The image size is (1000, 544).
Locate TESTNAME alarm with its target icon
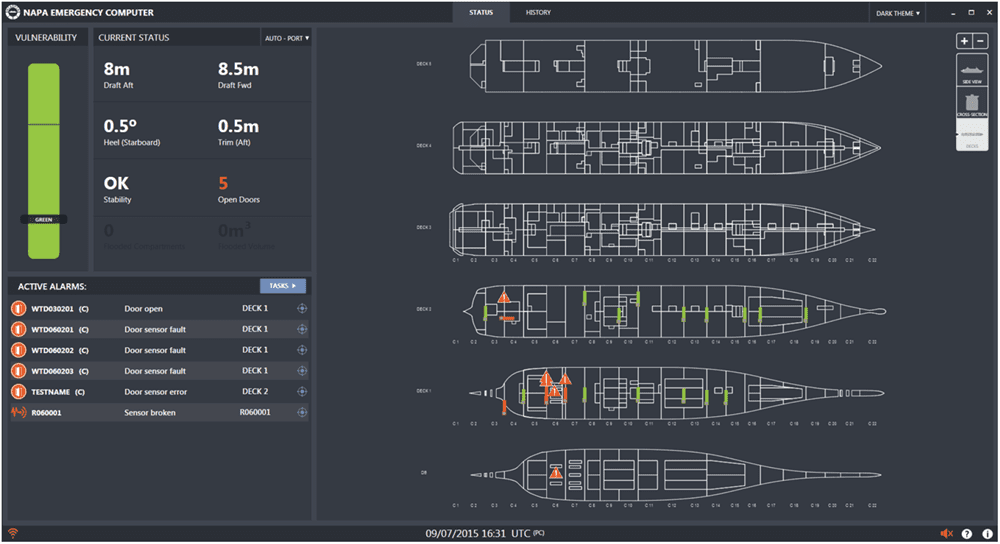pos(302,392)
